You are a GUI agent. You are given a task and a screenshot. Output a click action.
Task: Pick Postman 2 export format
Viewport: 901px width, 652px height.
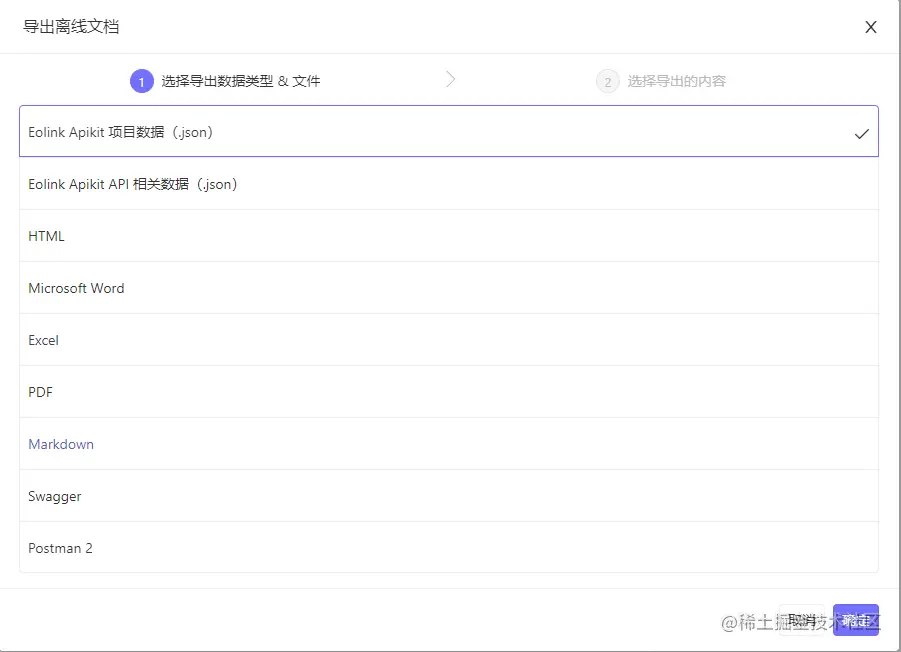tap(449, 547)
